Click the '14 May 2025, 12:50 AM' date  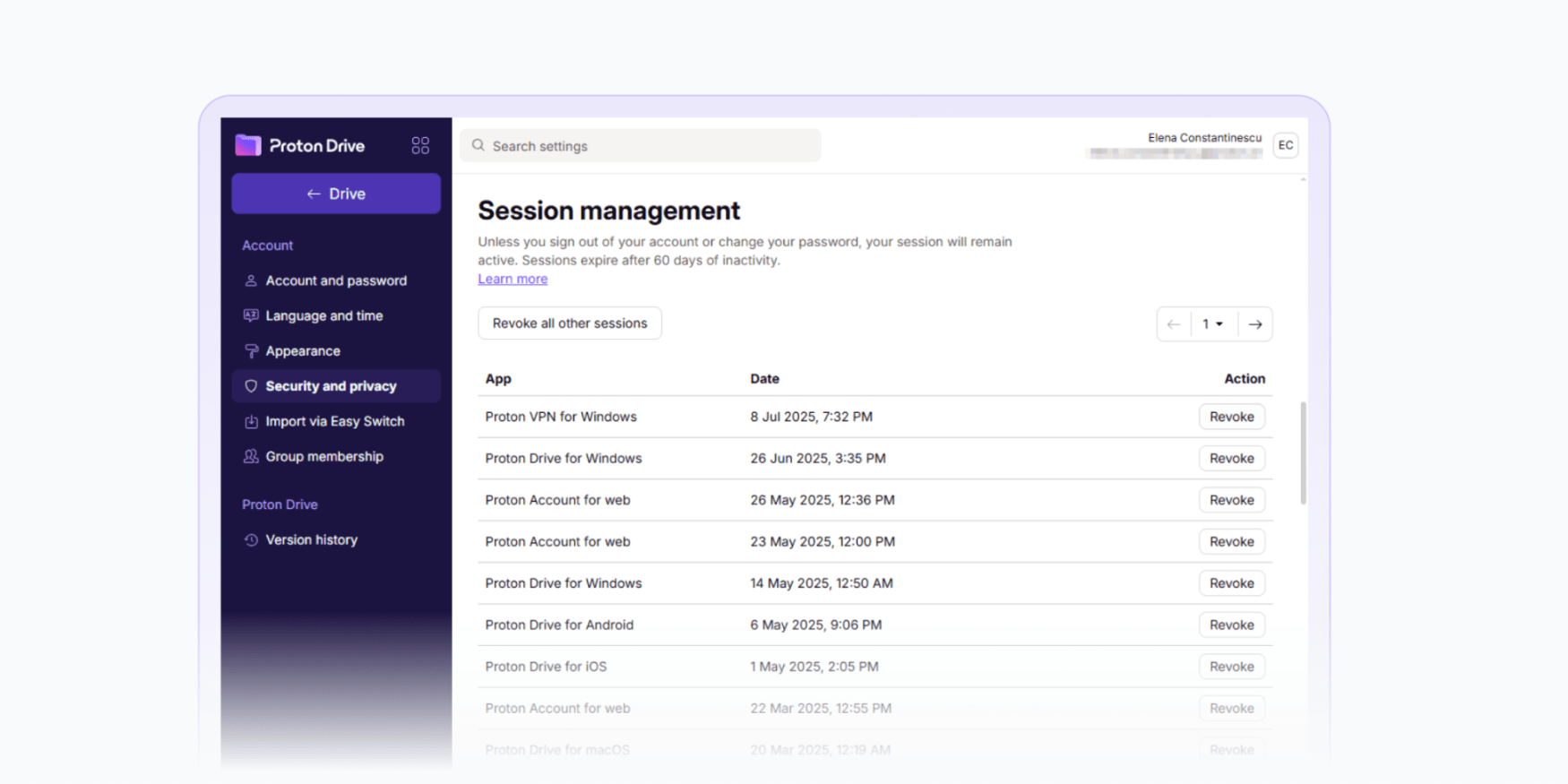(x=822, y=583)
